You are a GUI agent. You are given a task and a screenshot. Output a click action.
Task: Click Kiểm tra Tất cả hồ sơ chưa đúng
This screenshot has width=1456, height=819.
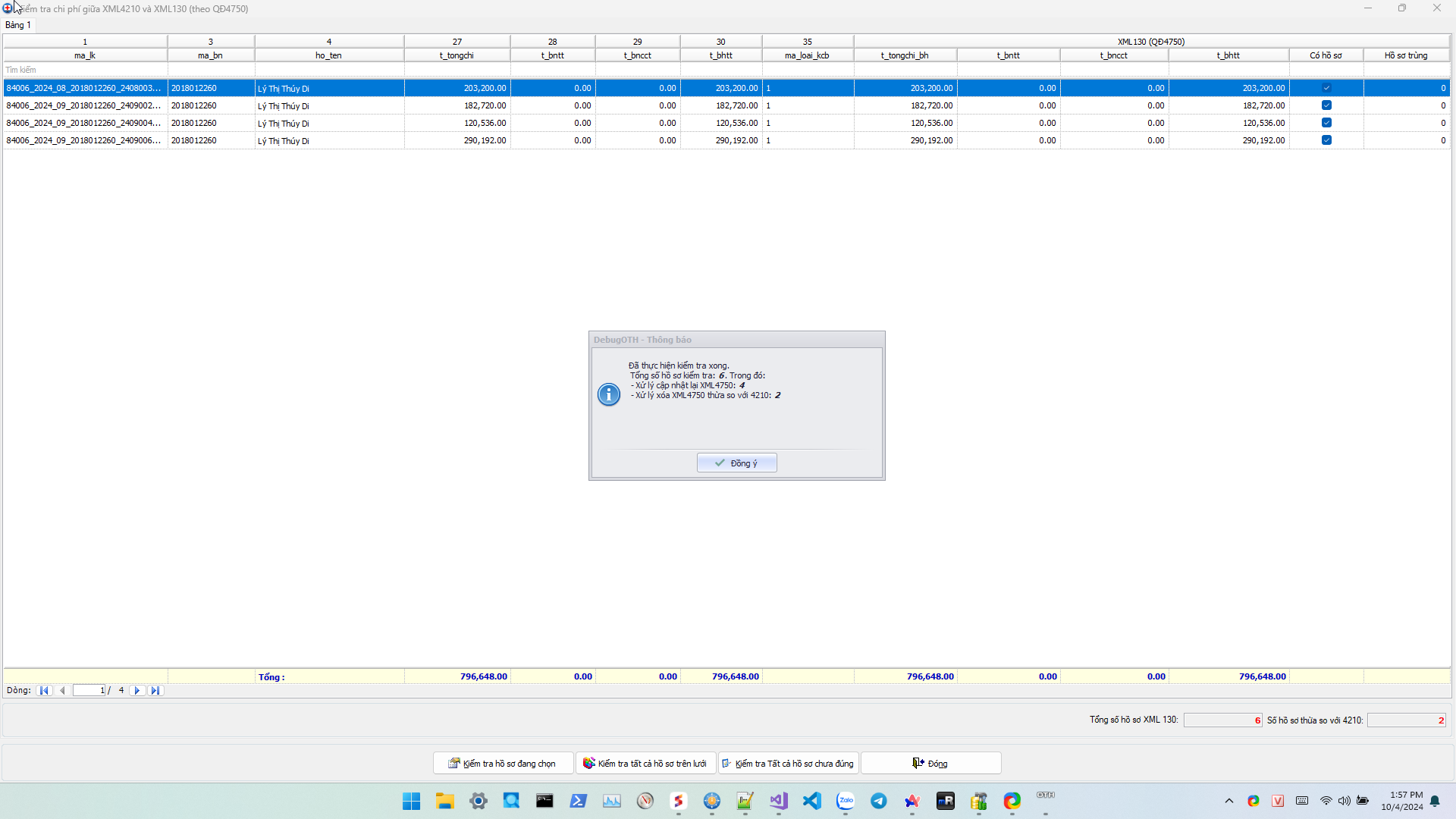(788, 763)
